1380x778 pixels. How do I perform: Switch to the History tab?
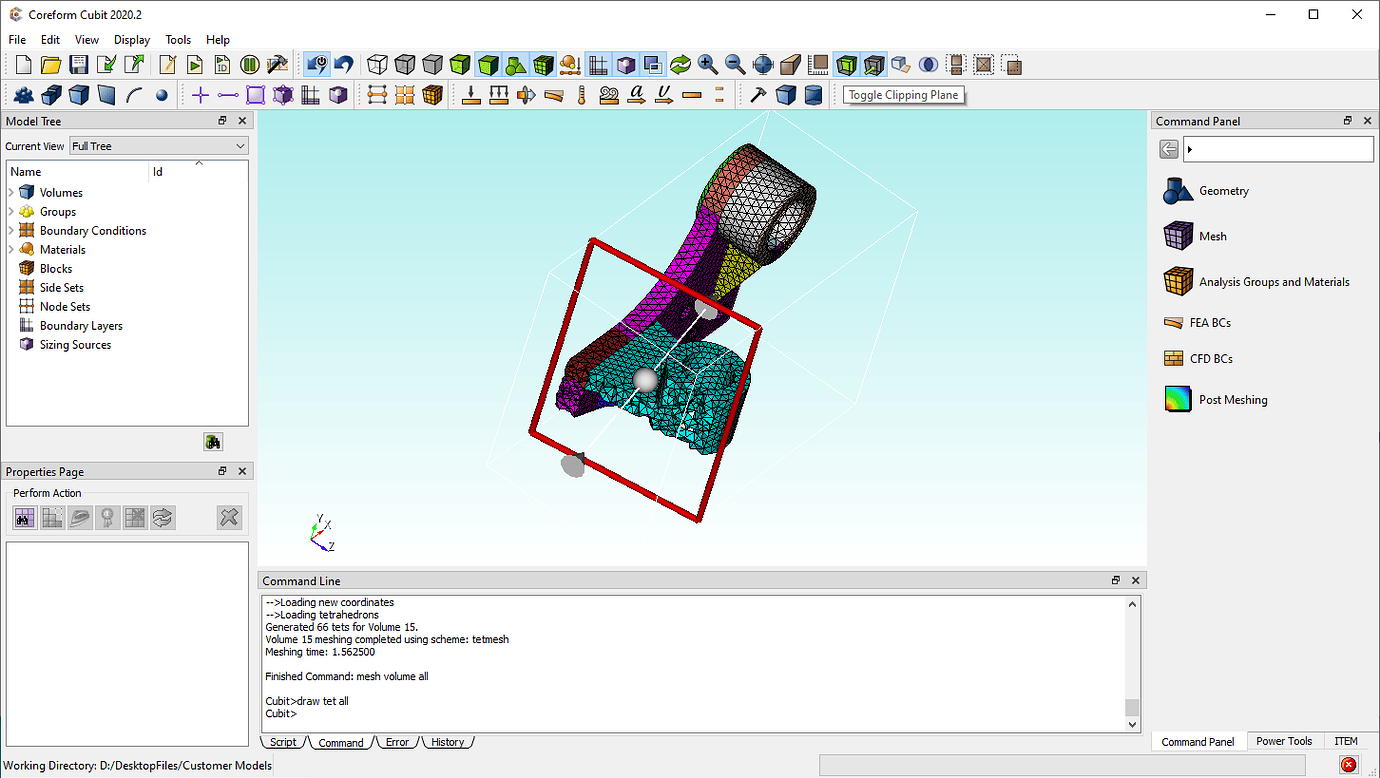[x=448, y=742]
